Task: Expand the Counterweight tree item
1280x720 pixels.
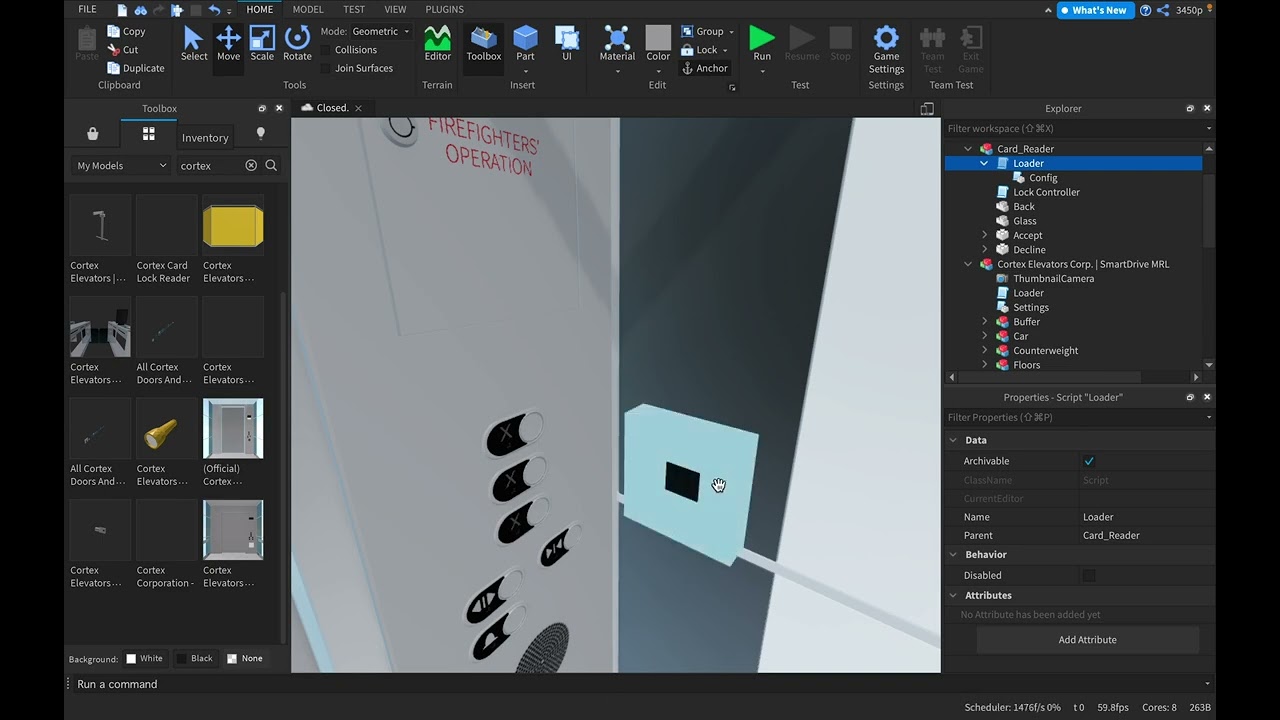Action: 985,351
